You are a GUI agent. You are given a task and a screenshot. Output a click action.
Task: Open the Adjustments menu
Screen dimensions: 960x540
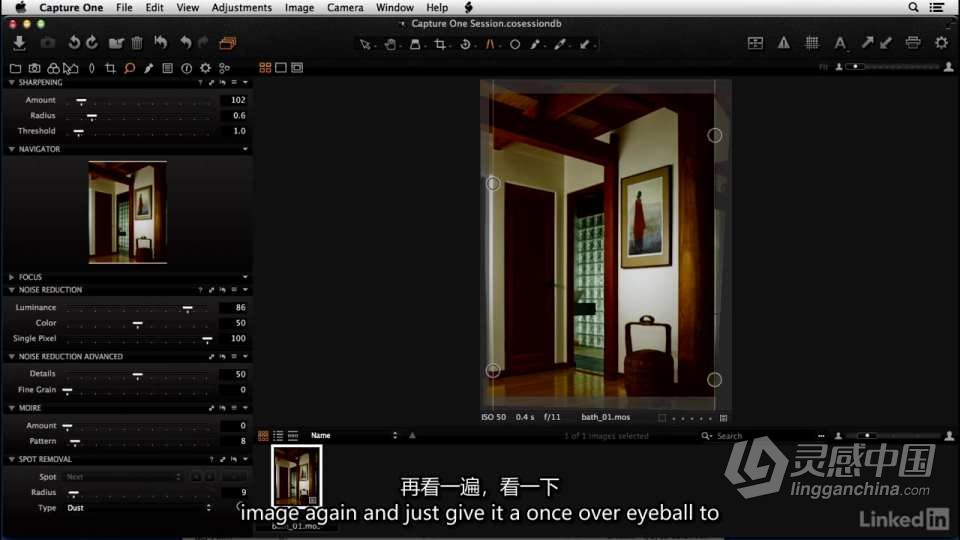(x=241, y=7)
